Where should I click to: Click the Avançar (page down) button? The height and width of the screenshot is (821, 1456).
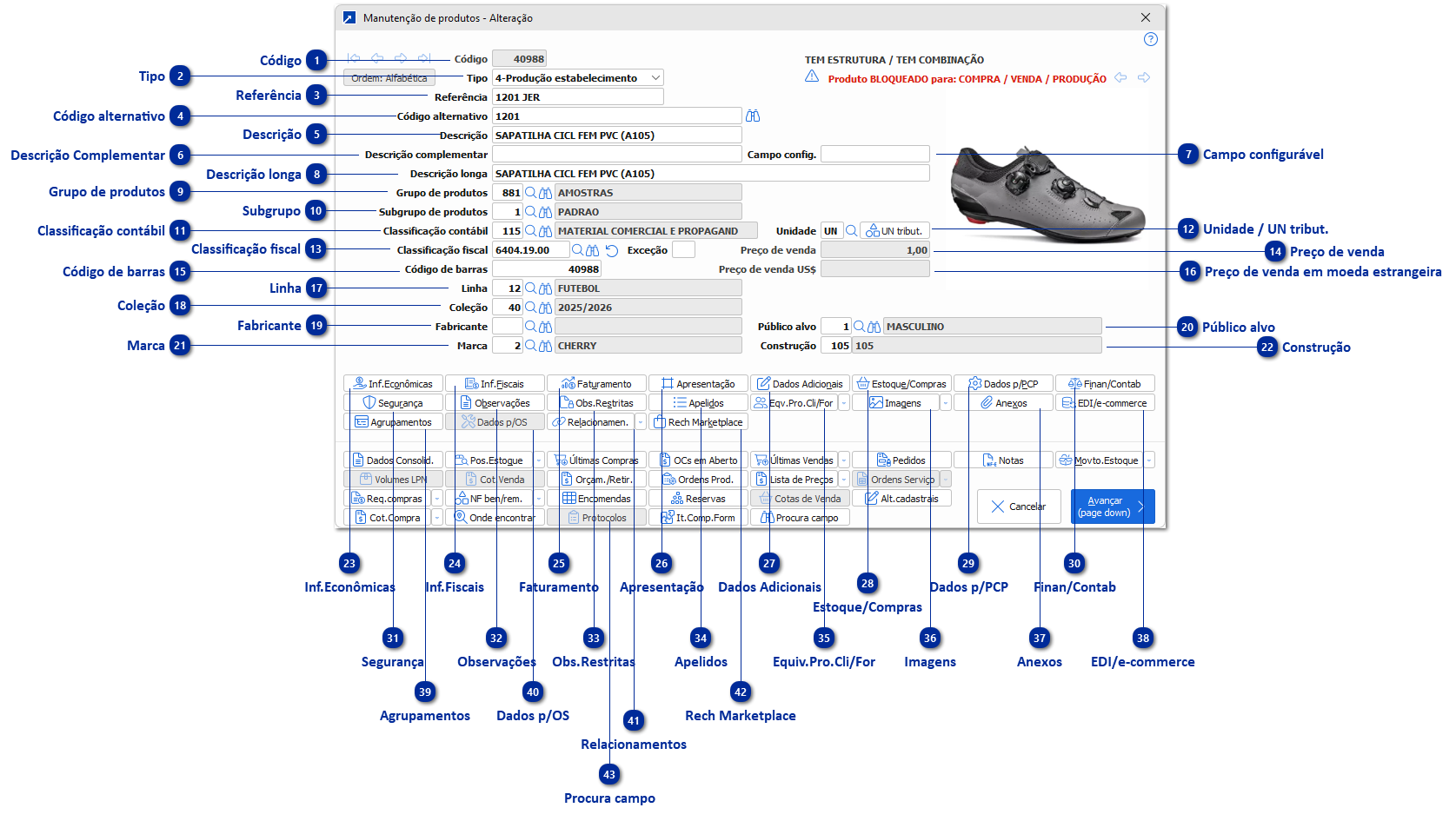(1112, 507)
